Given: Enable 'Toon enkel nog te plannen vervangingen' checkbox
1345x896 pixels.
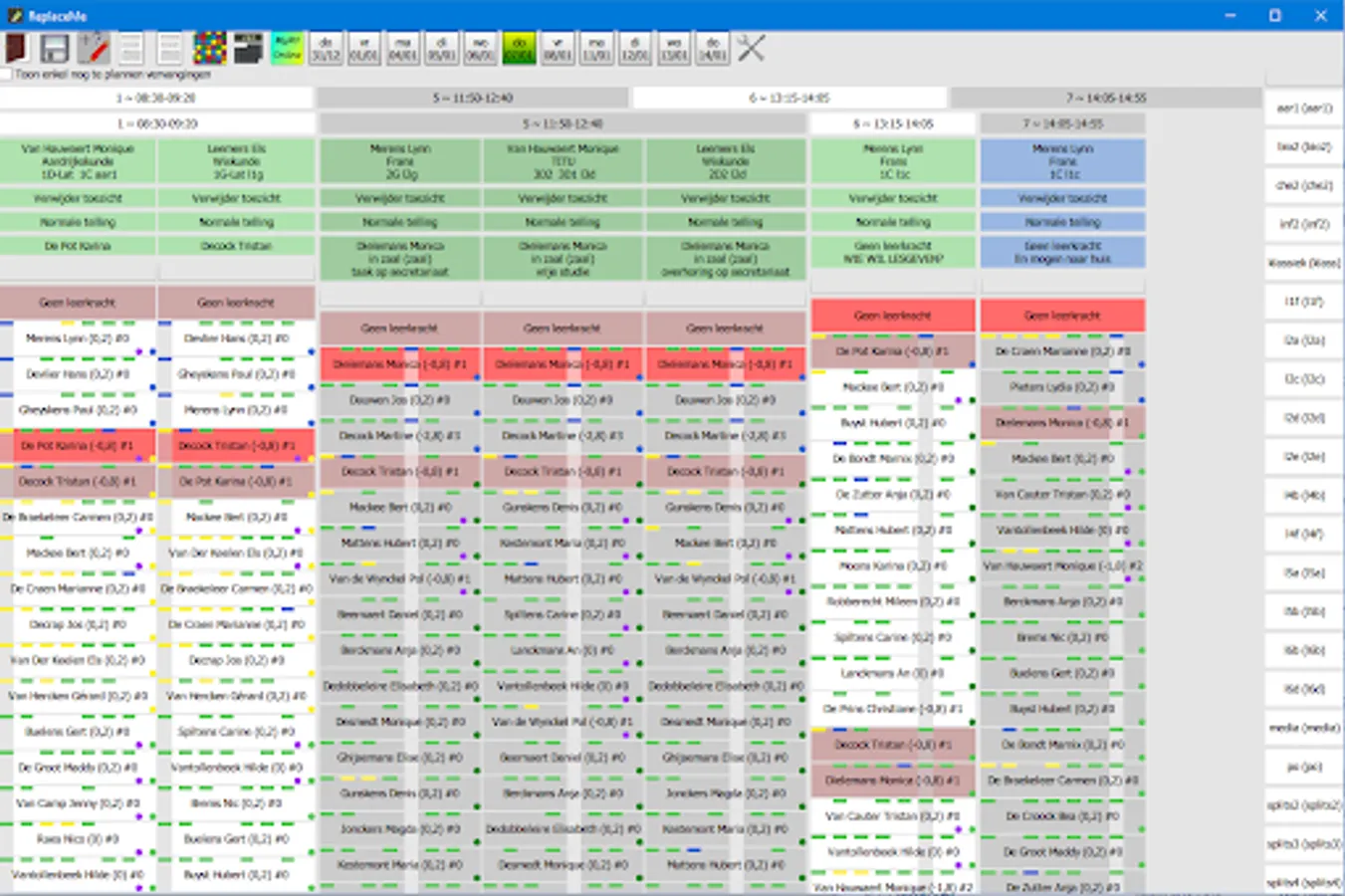Looking at the screenshot, I should (x=6, y=75).
